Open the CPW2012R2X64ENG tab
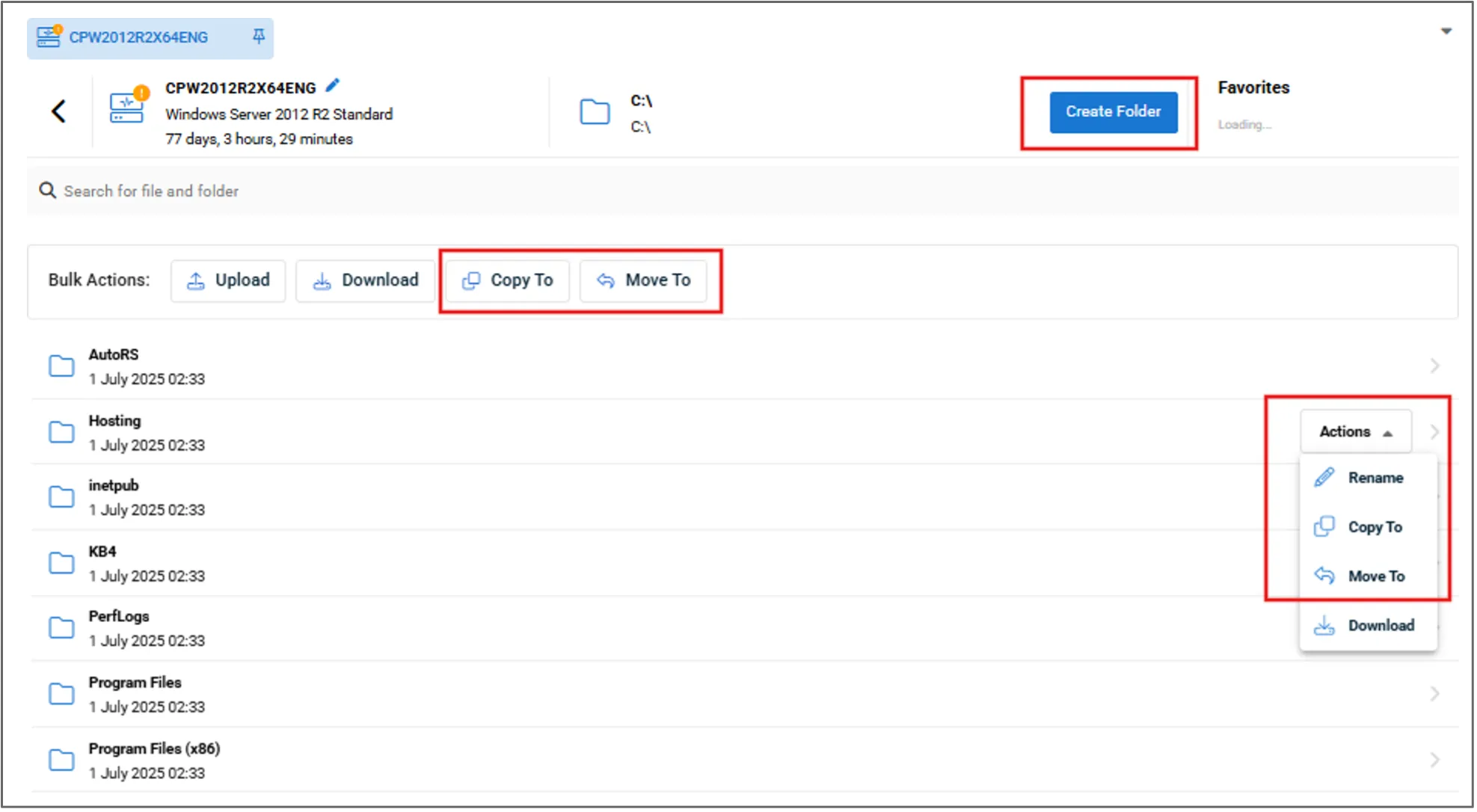This screenshot has width=1477, height=812. click(x=138, y=37)
